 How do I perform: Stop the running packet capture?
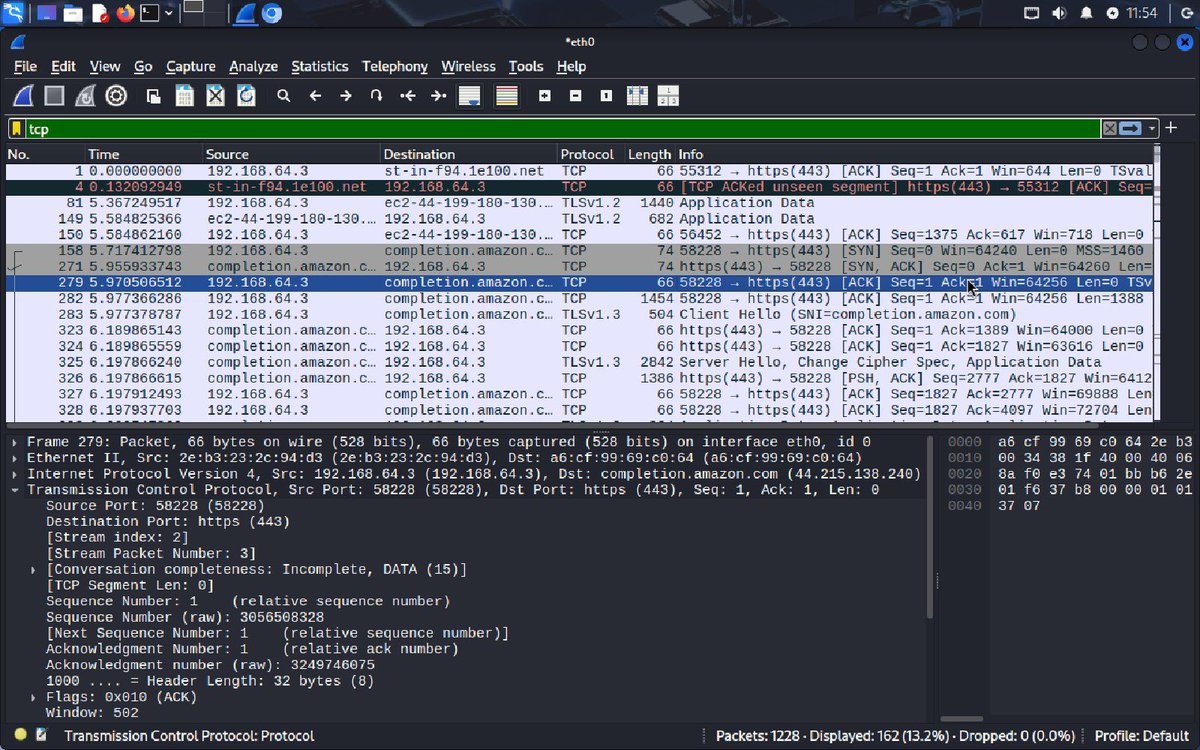55,96
